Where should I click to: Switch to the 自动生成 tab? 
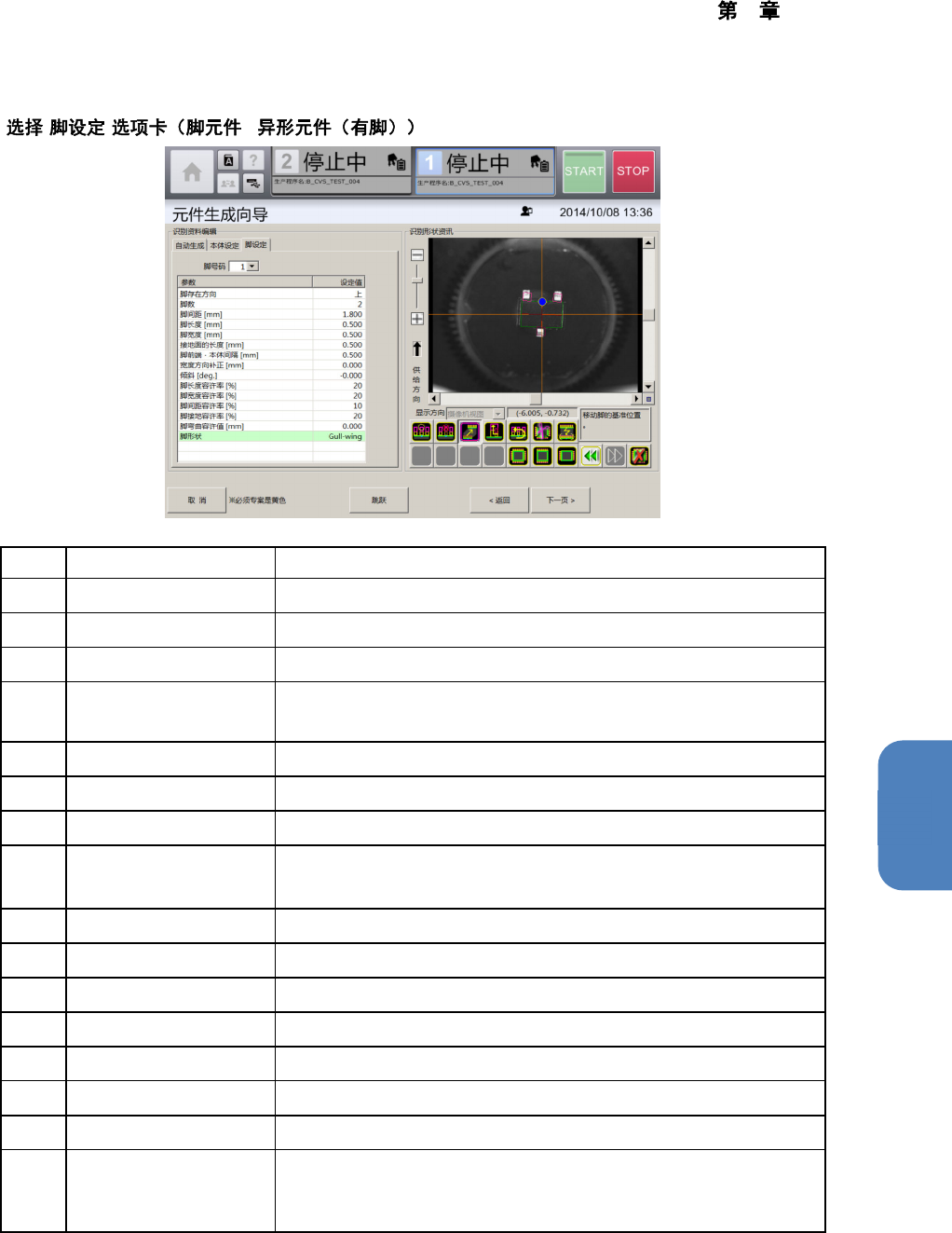[190, 246]
